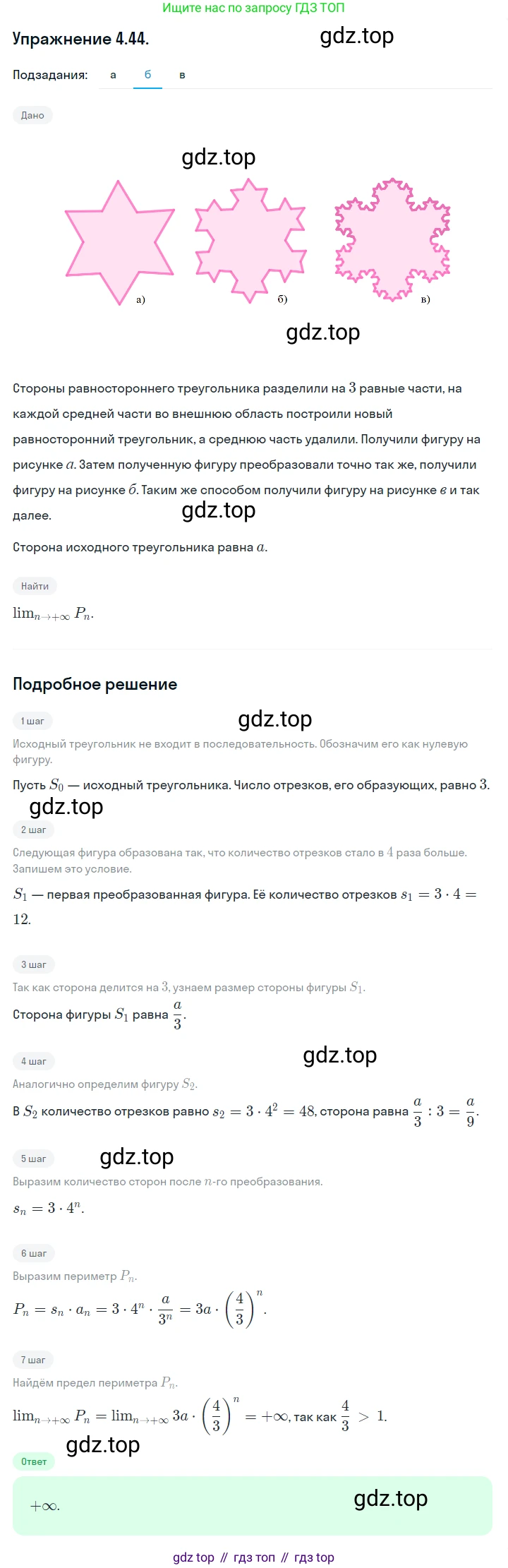This screenshot has height=1568, width=508.
Task: Click the Найти label badge
Action: (x=35, y=586)
